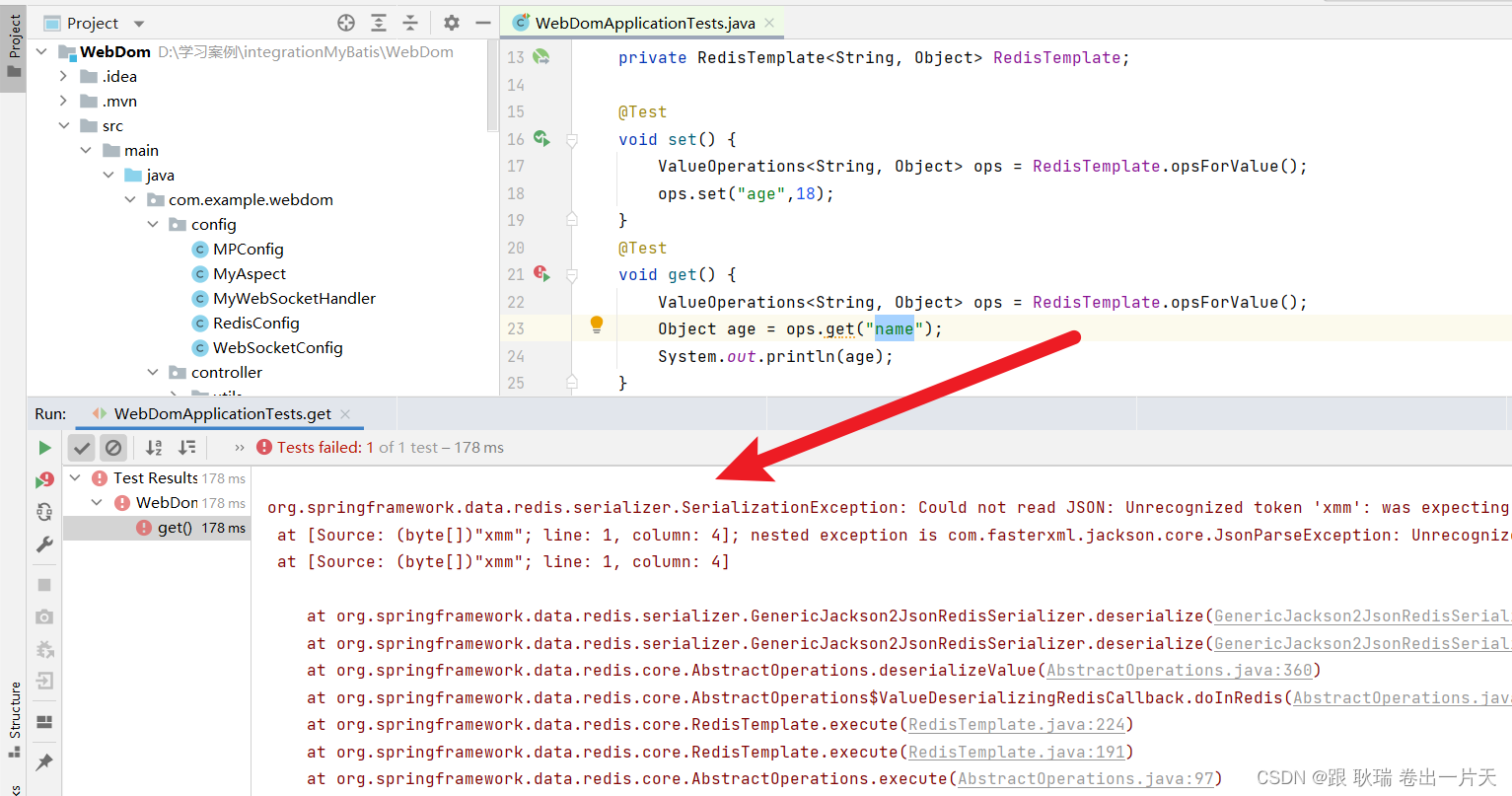Screen dimensions: 1512x796
Task: Collapse all nodes in Project tree
Action: tap(411, 22)
